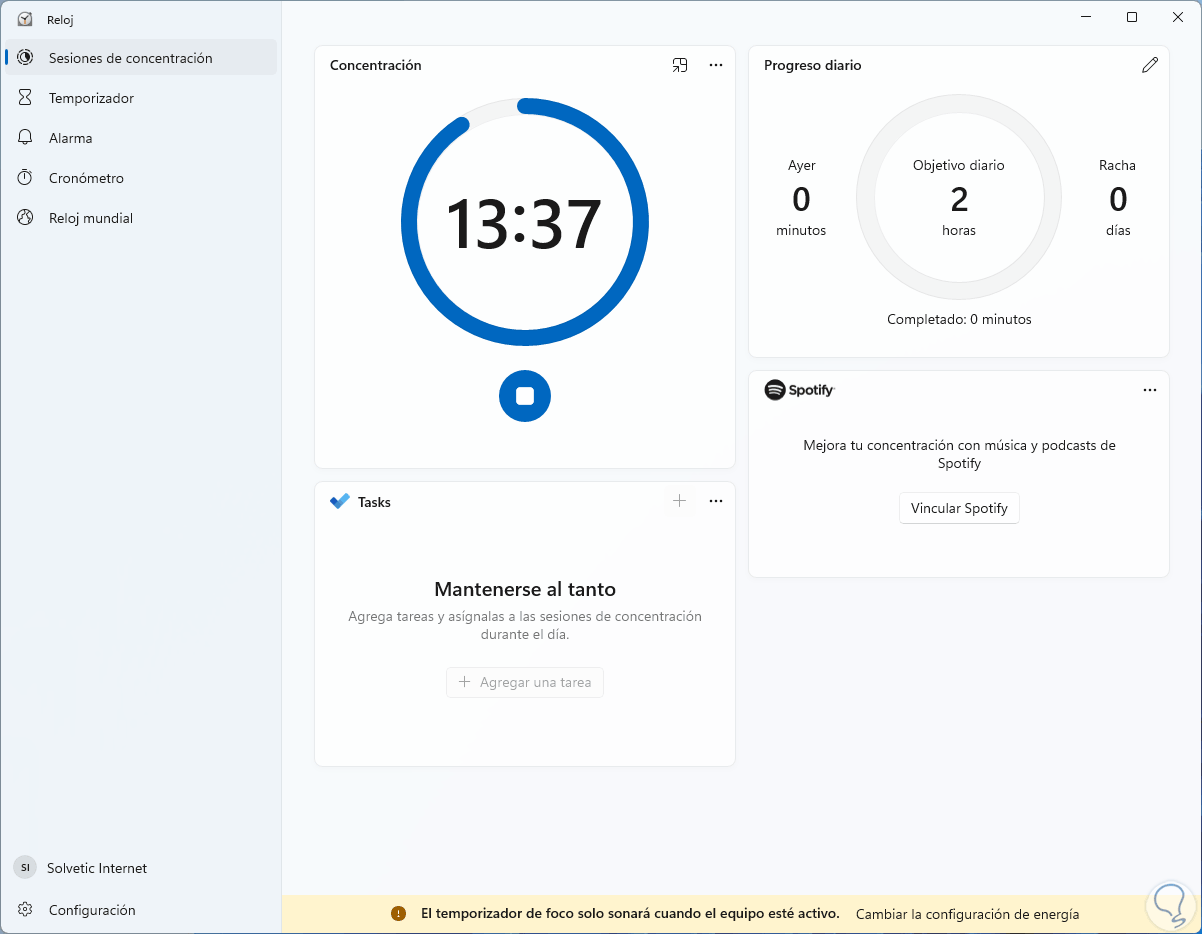Click the 13:37 countdown timer display

[x=524, y=224]
